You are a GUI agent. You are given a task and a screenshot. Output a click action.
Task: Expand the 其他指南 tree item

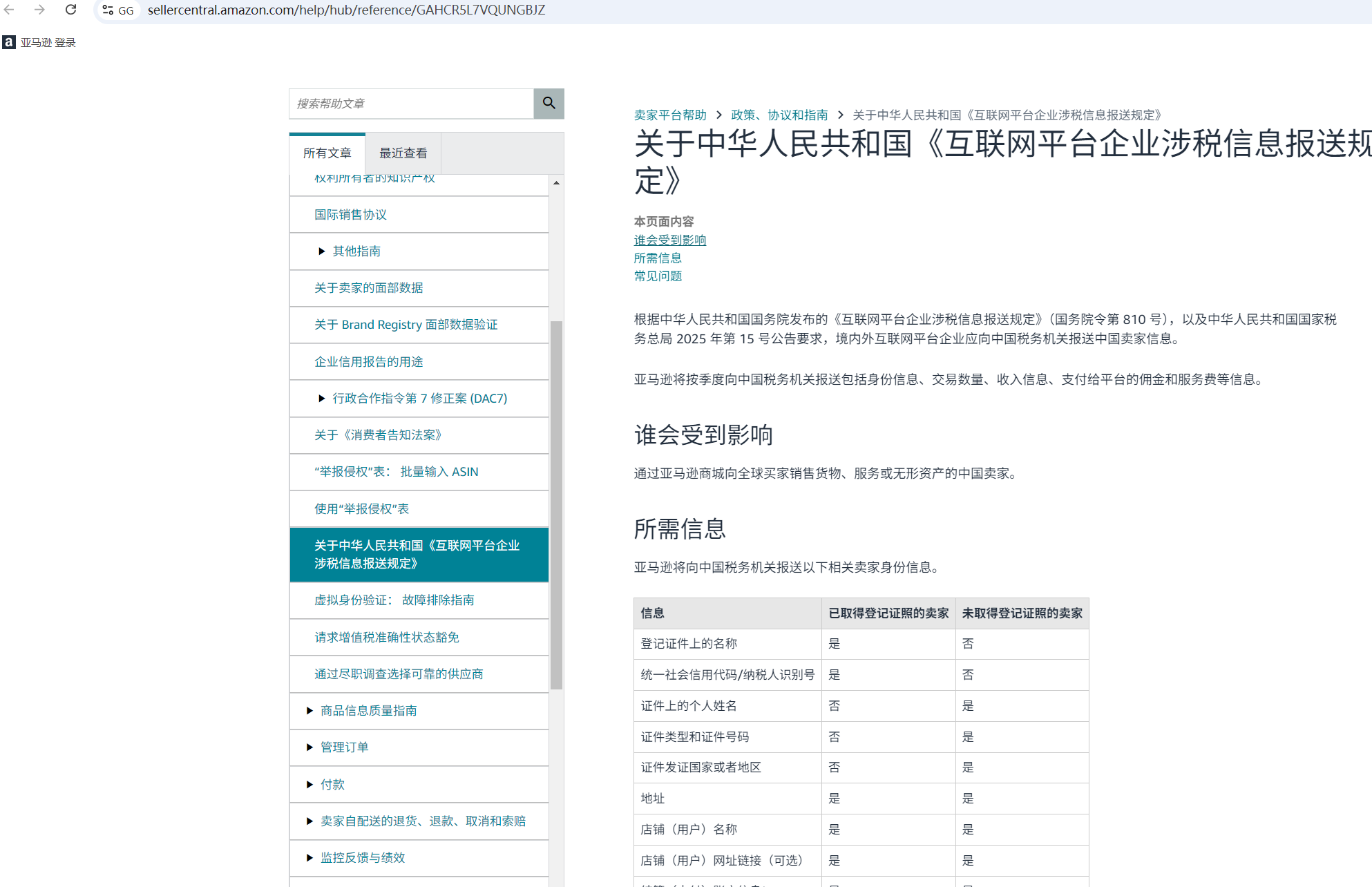tap(321, 251)
